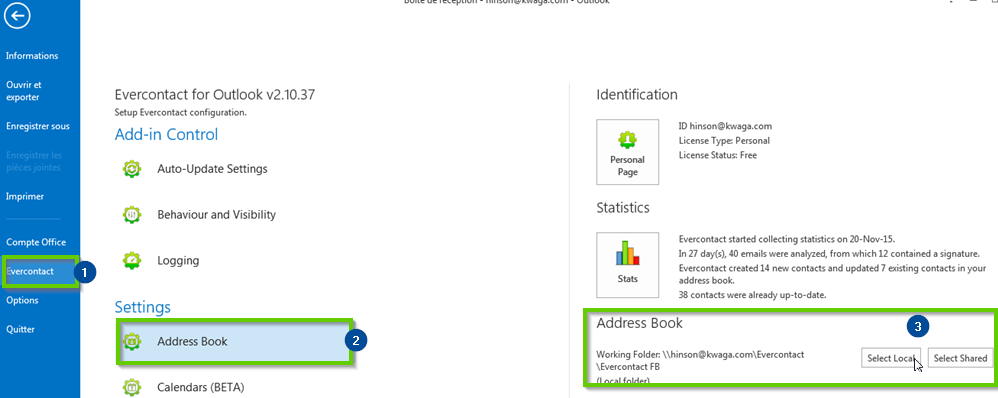Click the Address Book gear icon
Viewport: 998px width, 398px height.
tap(132, 341)
